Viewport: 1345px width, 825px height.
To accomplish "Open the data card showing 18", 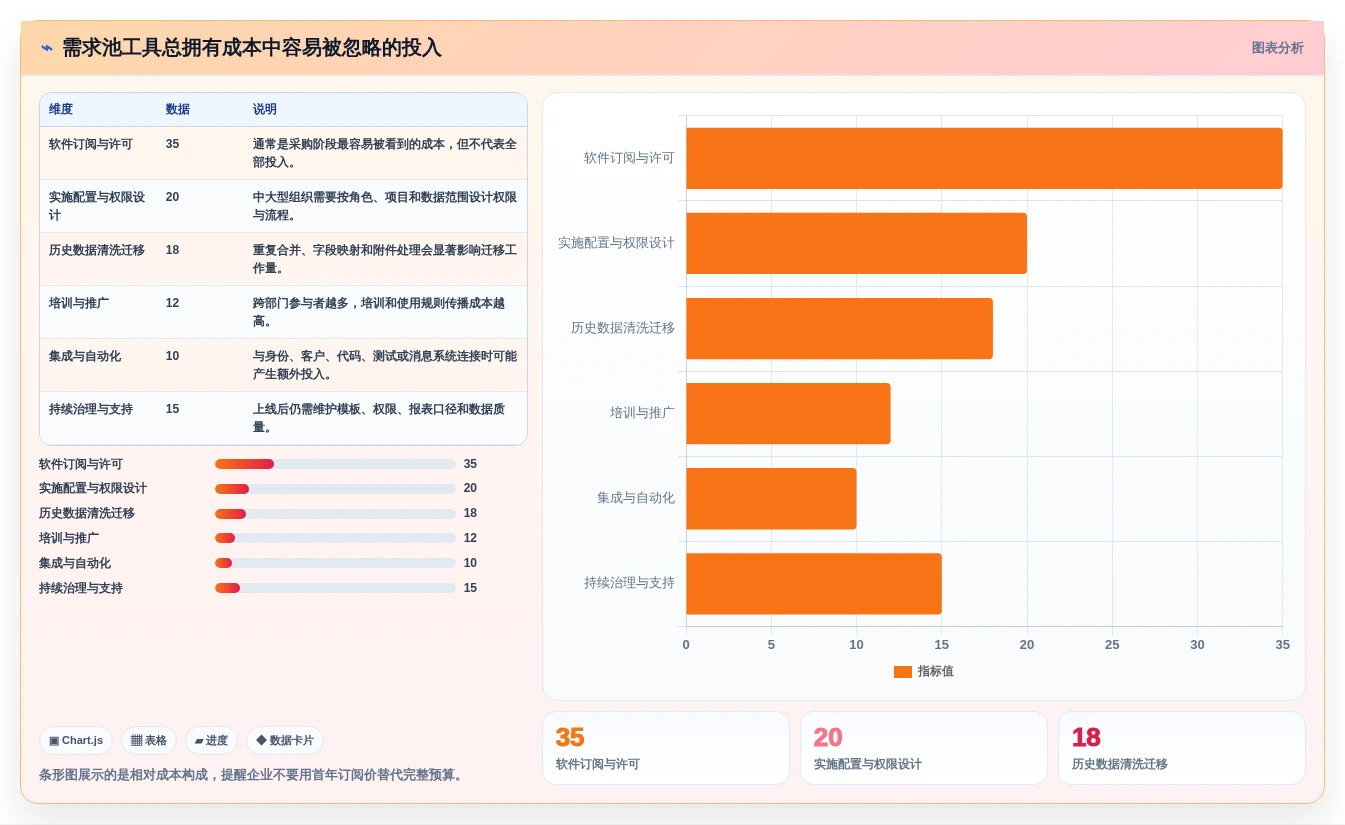I will pyautogui.click(x=1182, y=748).
